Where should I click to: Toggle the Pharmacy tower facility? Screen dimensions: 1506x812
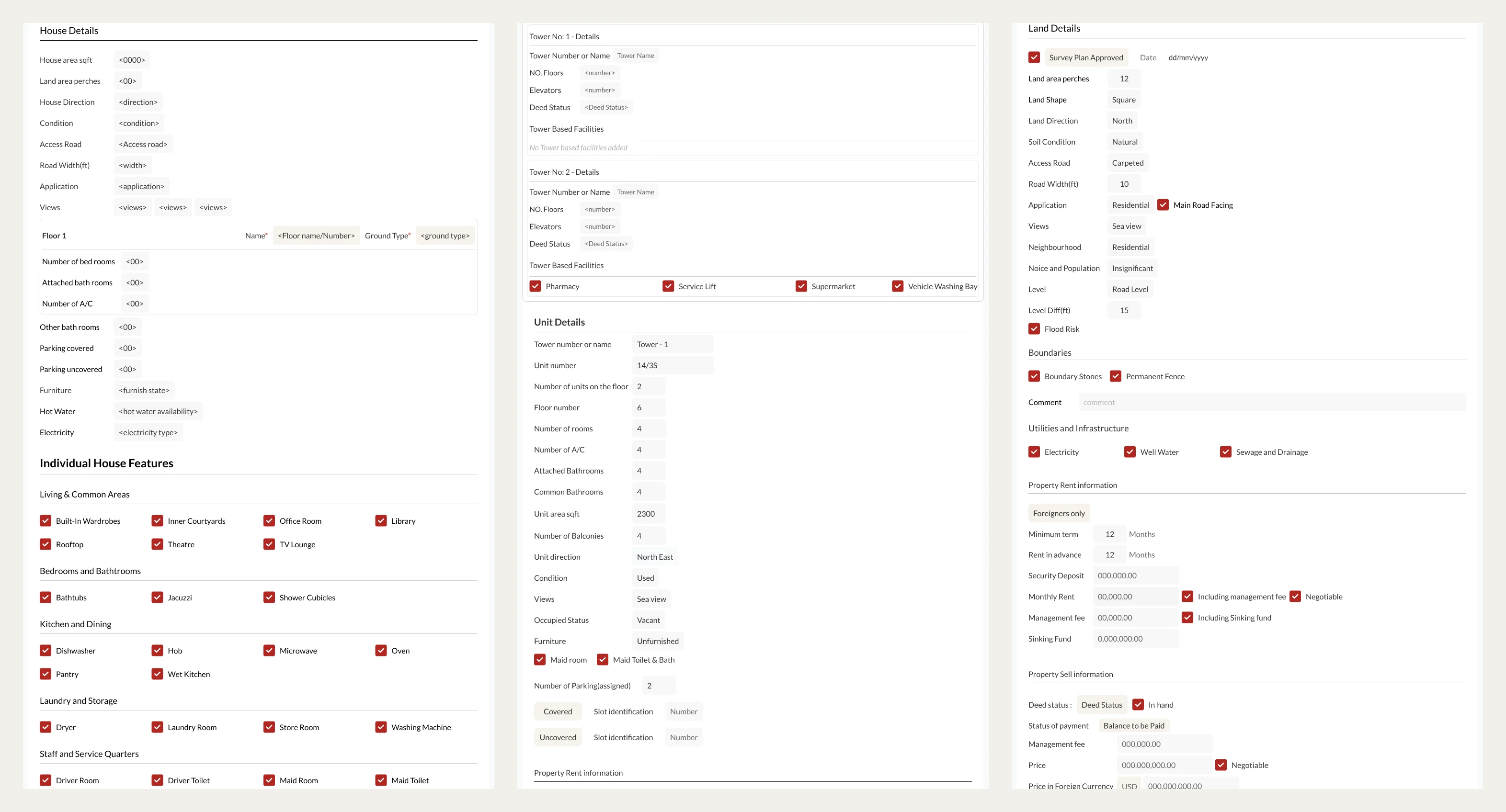click(536, 286)
